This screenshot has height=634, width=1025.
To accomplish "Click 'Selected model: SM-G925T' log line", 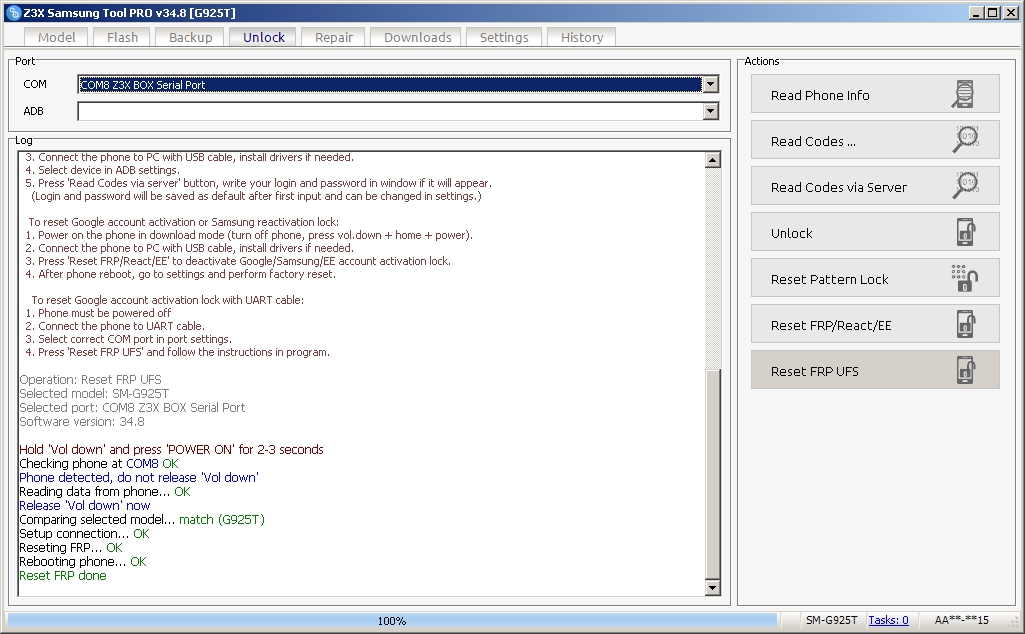I will point(94,393).
